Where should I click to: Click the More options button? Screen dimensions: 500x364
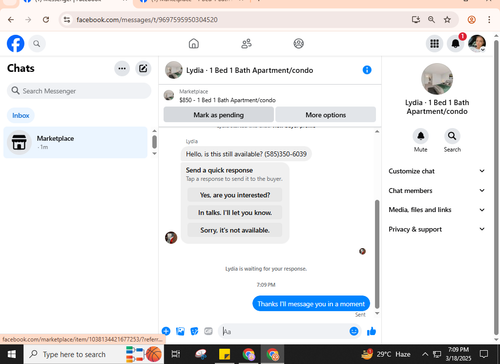(x=326, y=115)
